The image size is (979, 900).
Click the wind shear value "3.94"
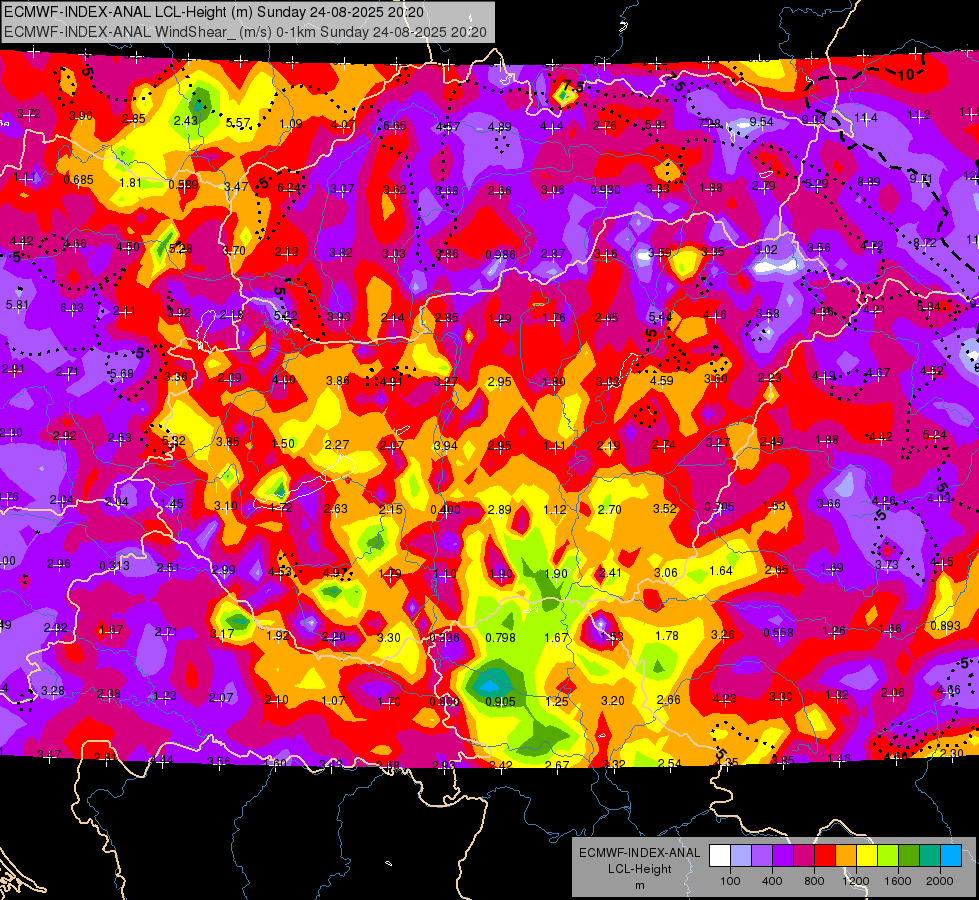(446, 446)
